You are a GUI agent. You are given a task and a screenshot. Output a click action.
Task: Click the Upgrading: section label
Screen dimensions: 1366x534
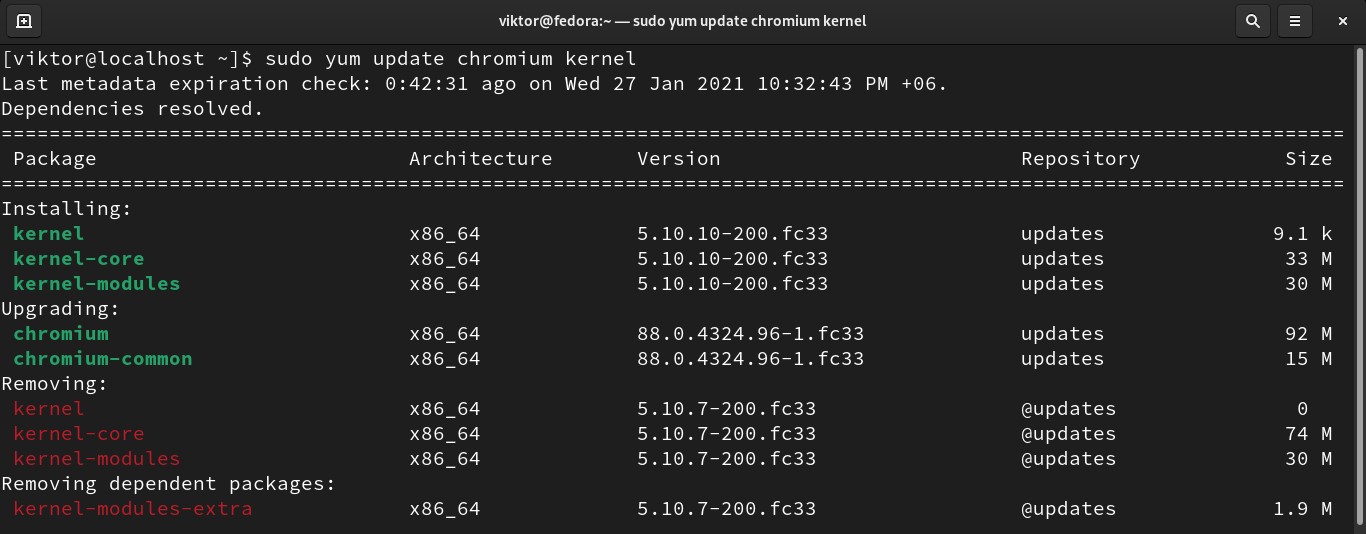[x=60, y=309]
